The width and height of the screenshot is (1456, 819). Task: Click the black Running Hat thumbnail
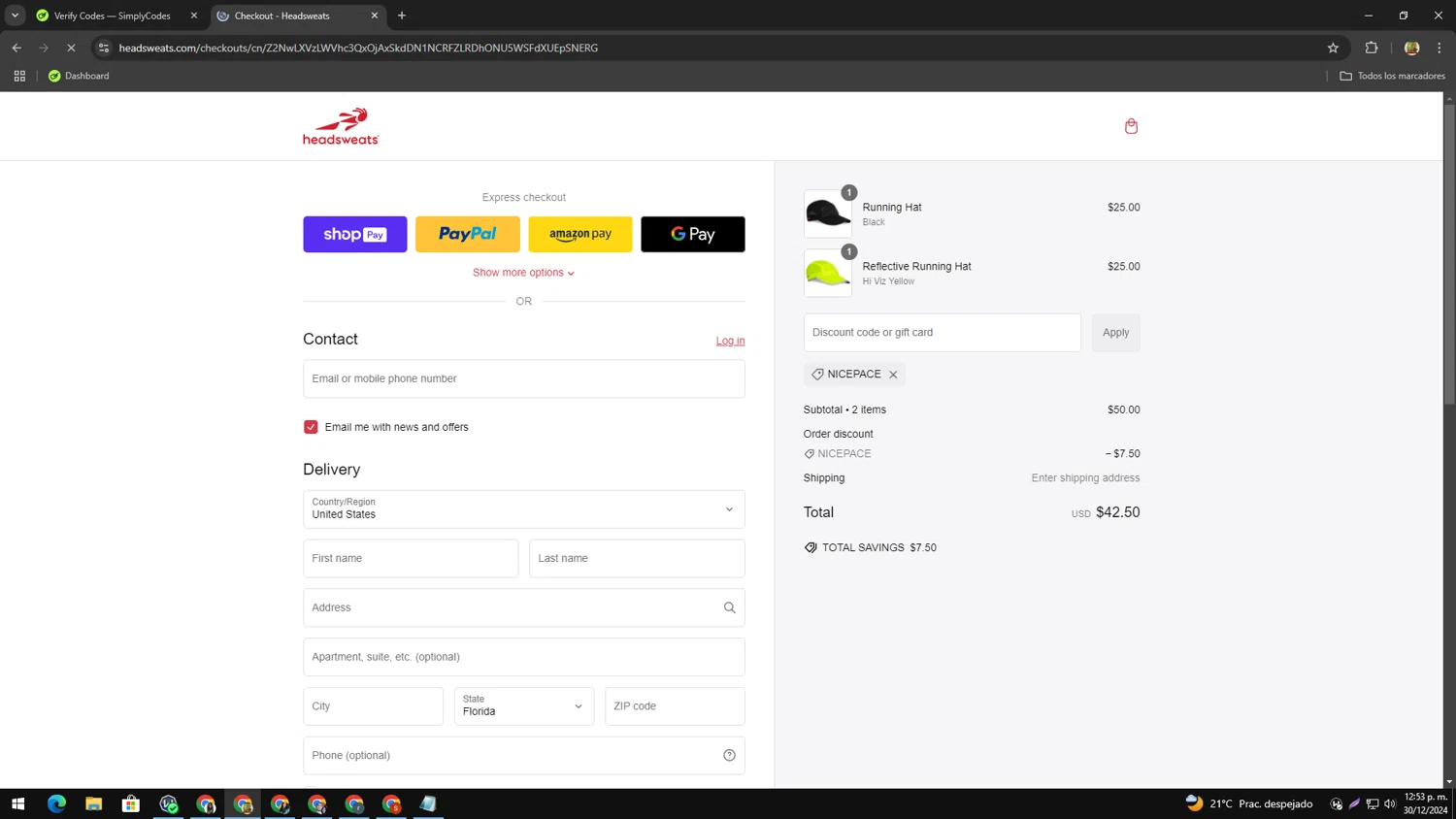pos(828,213)
